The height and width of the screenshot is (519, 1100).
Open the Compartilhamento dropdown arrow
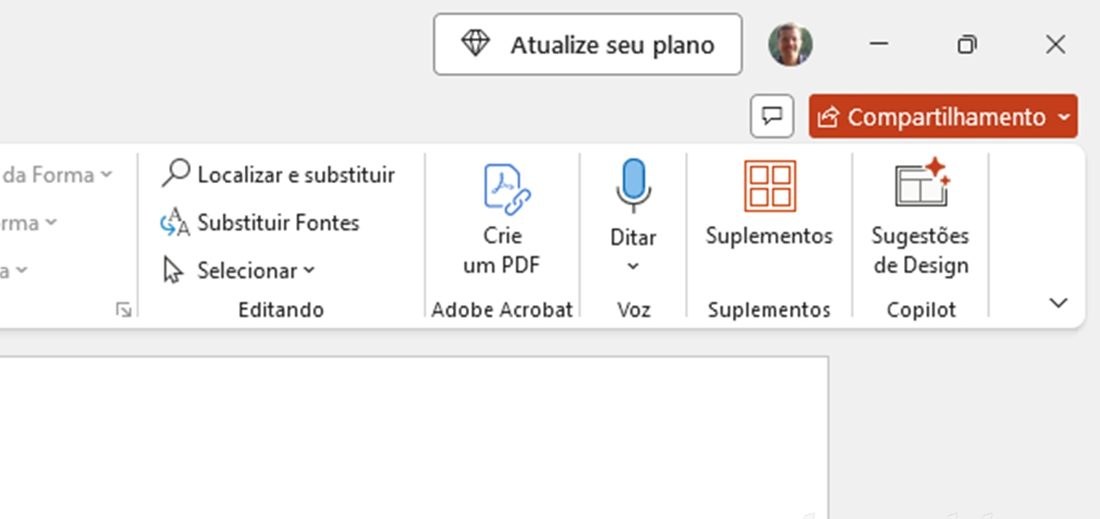pyautogui.click(x=1064, y=116)
